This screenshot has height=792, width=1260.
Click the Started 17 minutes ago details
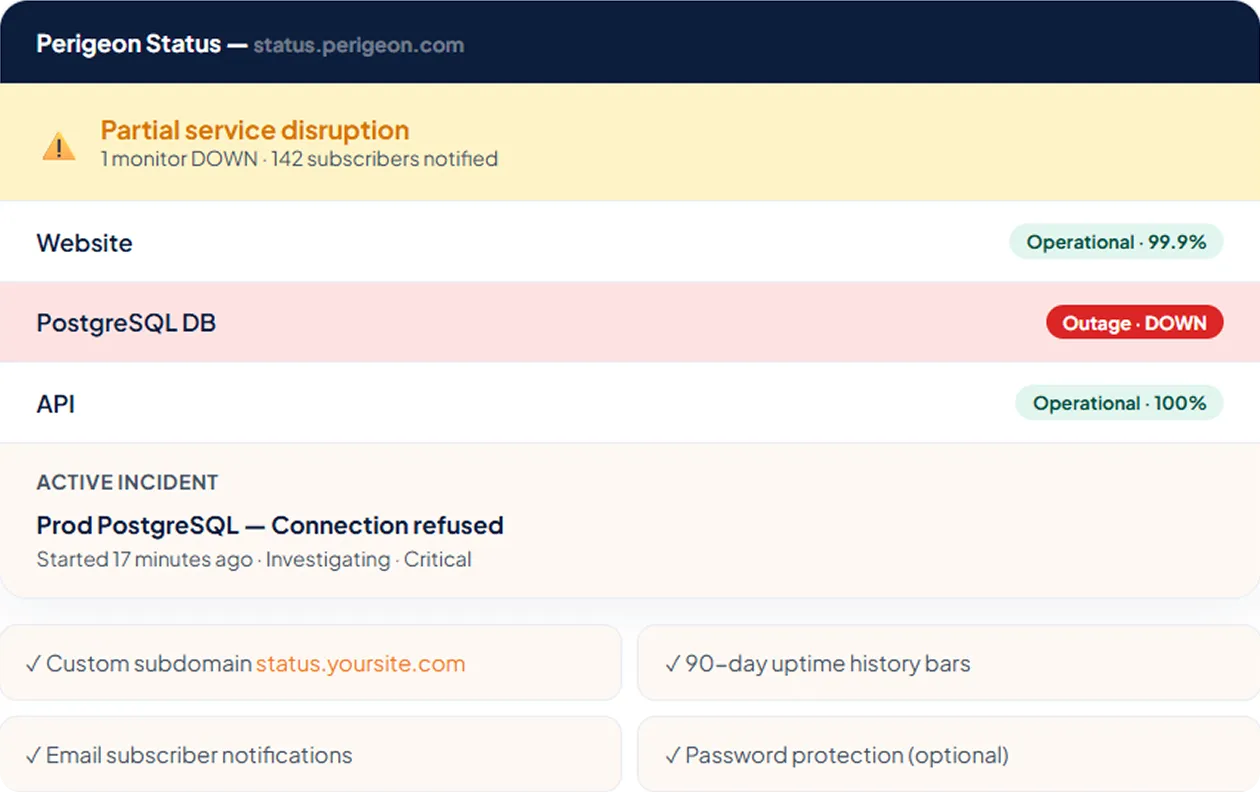[x=254, y=559]
